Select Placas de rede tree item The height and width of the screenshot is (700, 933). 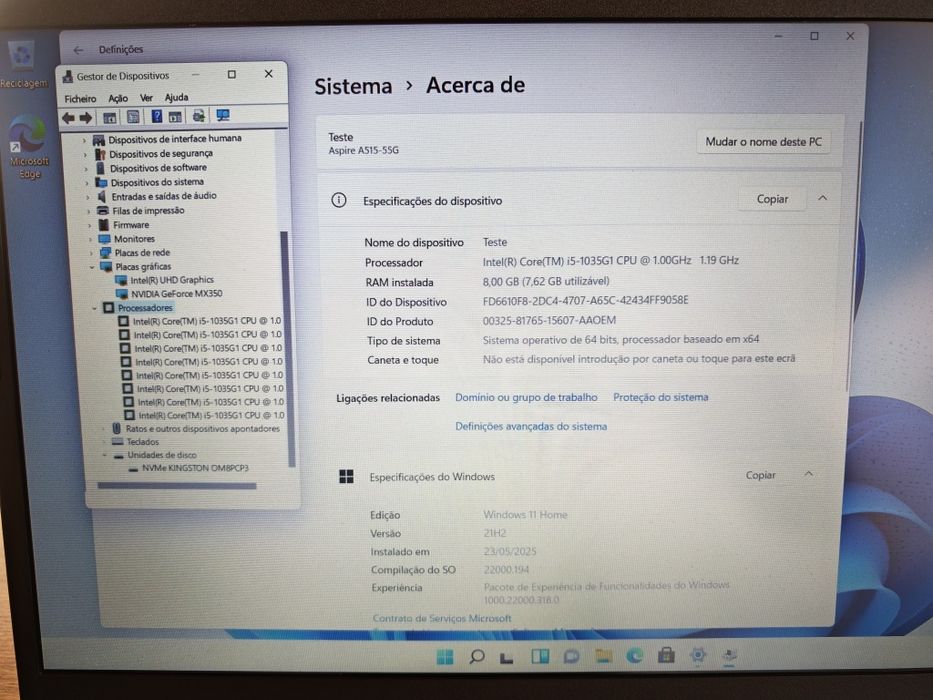point(142,253)
